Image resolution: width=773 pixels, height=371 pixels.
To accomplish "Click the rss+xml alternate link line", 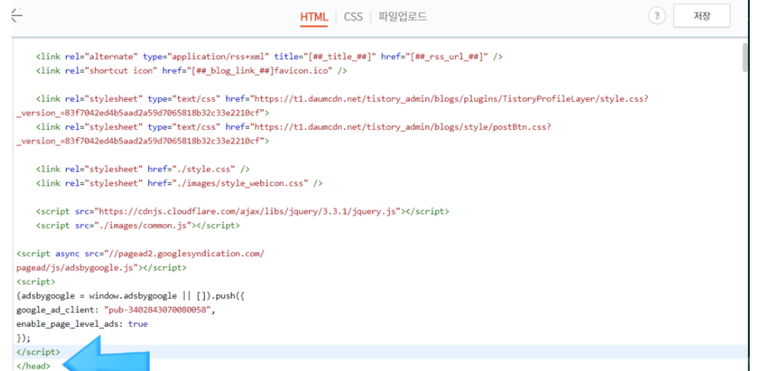I will point(269,57).
